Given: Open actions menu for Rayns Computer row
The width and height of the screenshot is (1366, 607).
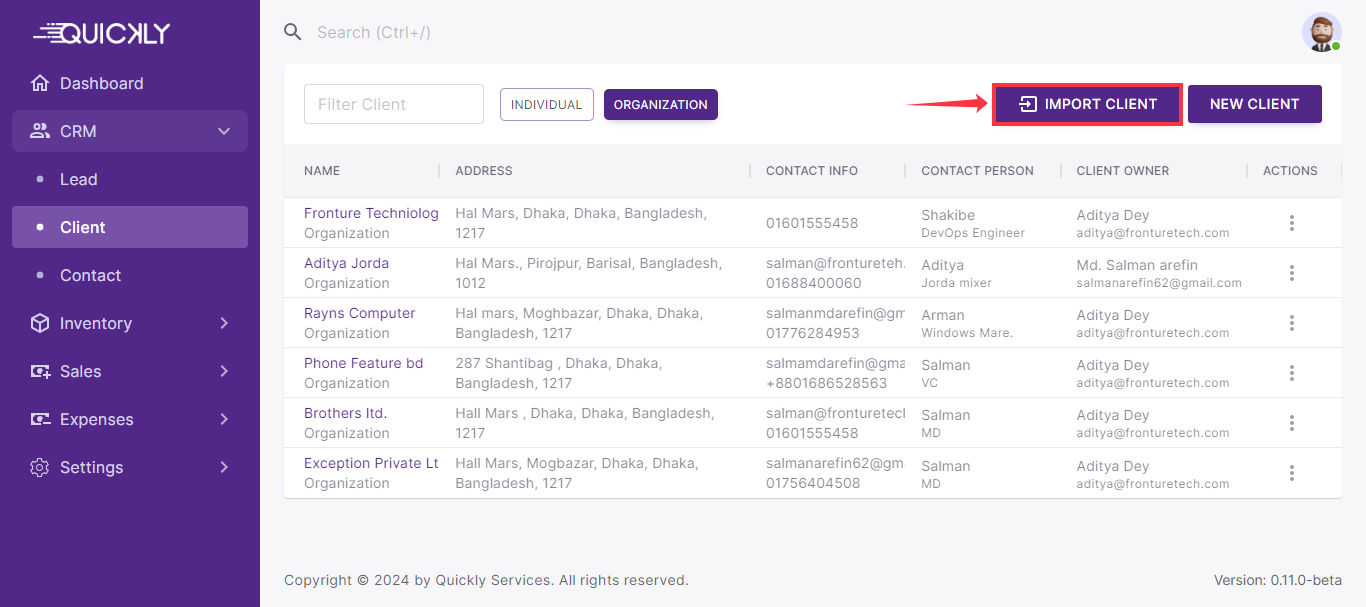Looking at the screenshot, I should [1291, 323].
